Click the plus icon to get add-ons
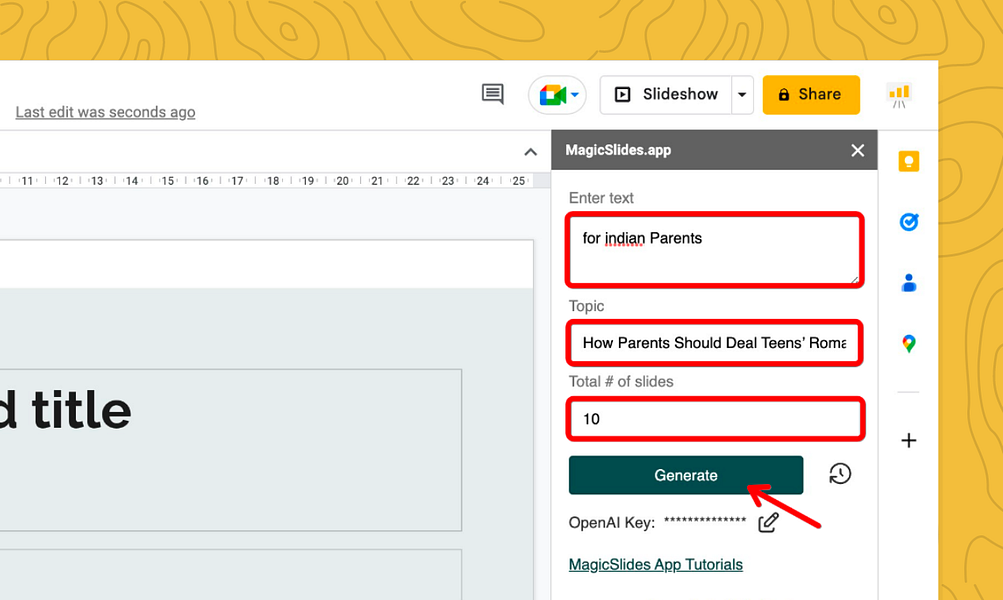This screenshot has height=600, width=1003. point(909,441)
